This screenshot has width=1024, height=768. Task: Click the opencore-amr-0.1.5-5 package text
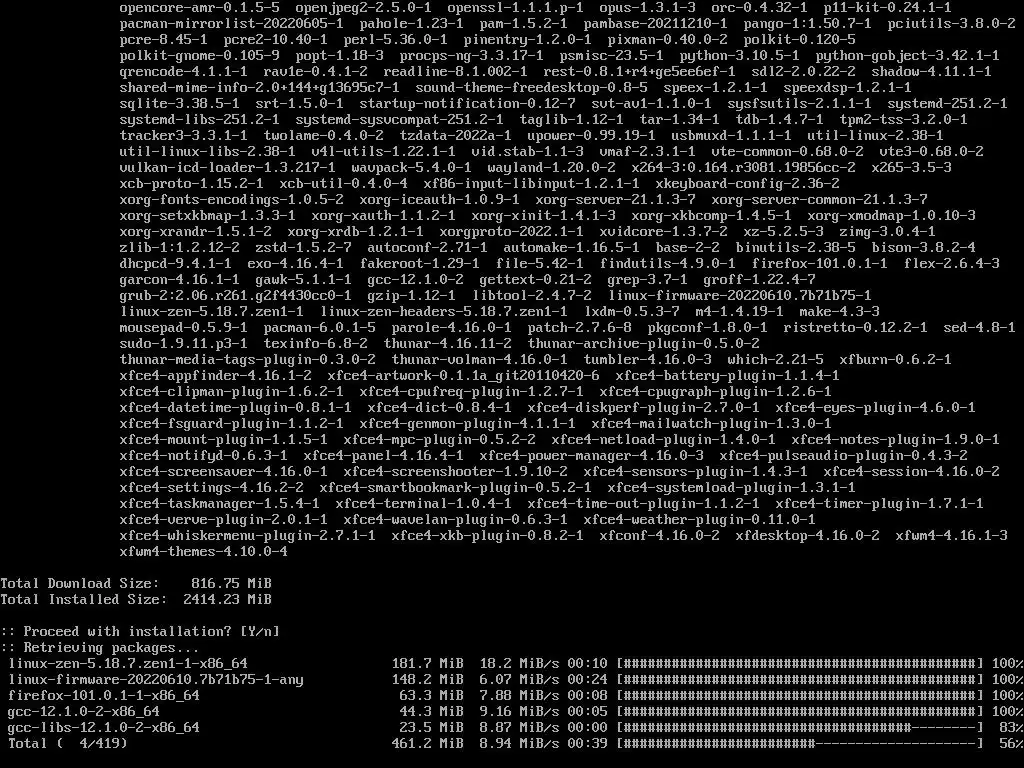199,8
